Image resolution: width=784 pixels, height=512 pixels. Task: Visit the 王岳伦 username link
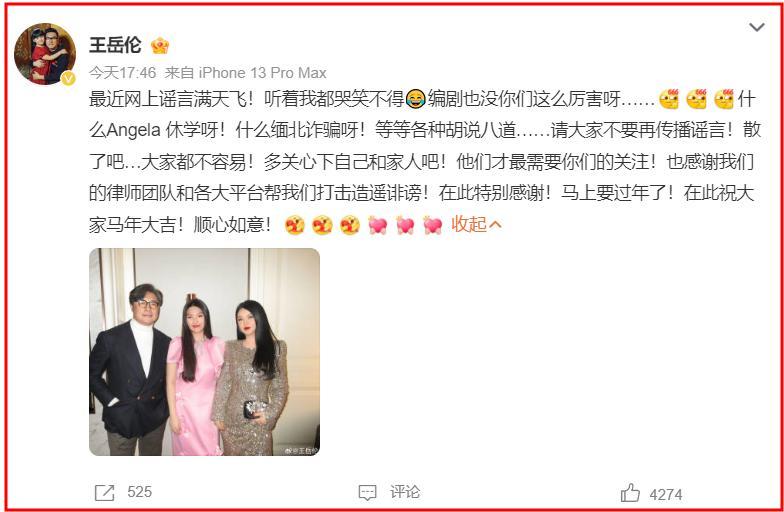pyautogui.click(x=115, y=45)
